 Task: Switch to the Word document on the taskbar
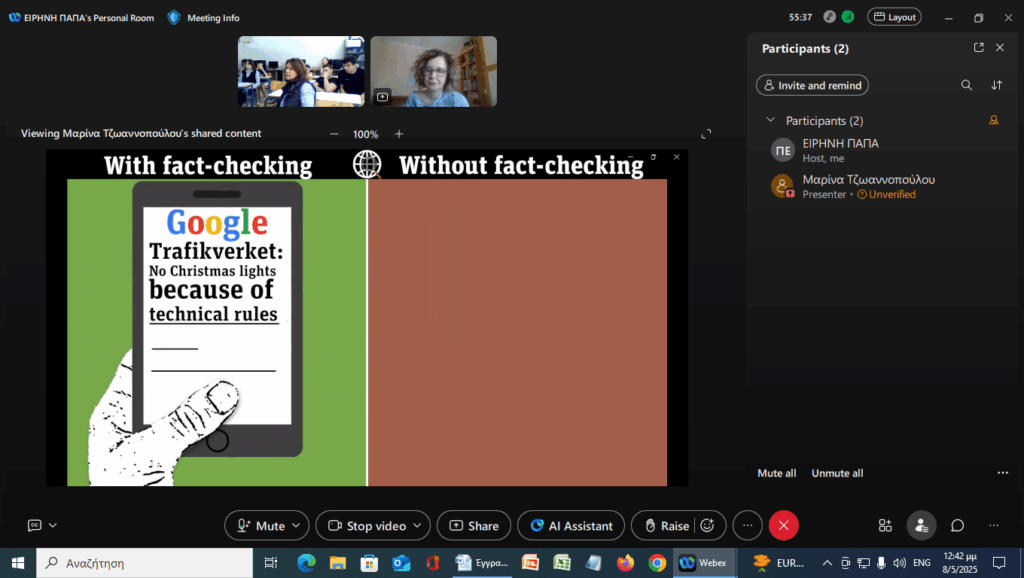pos(482,563)
